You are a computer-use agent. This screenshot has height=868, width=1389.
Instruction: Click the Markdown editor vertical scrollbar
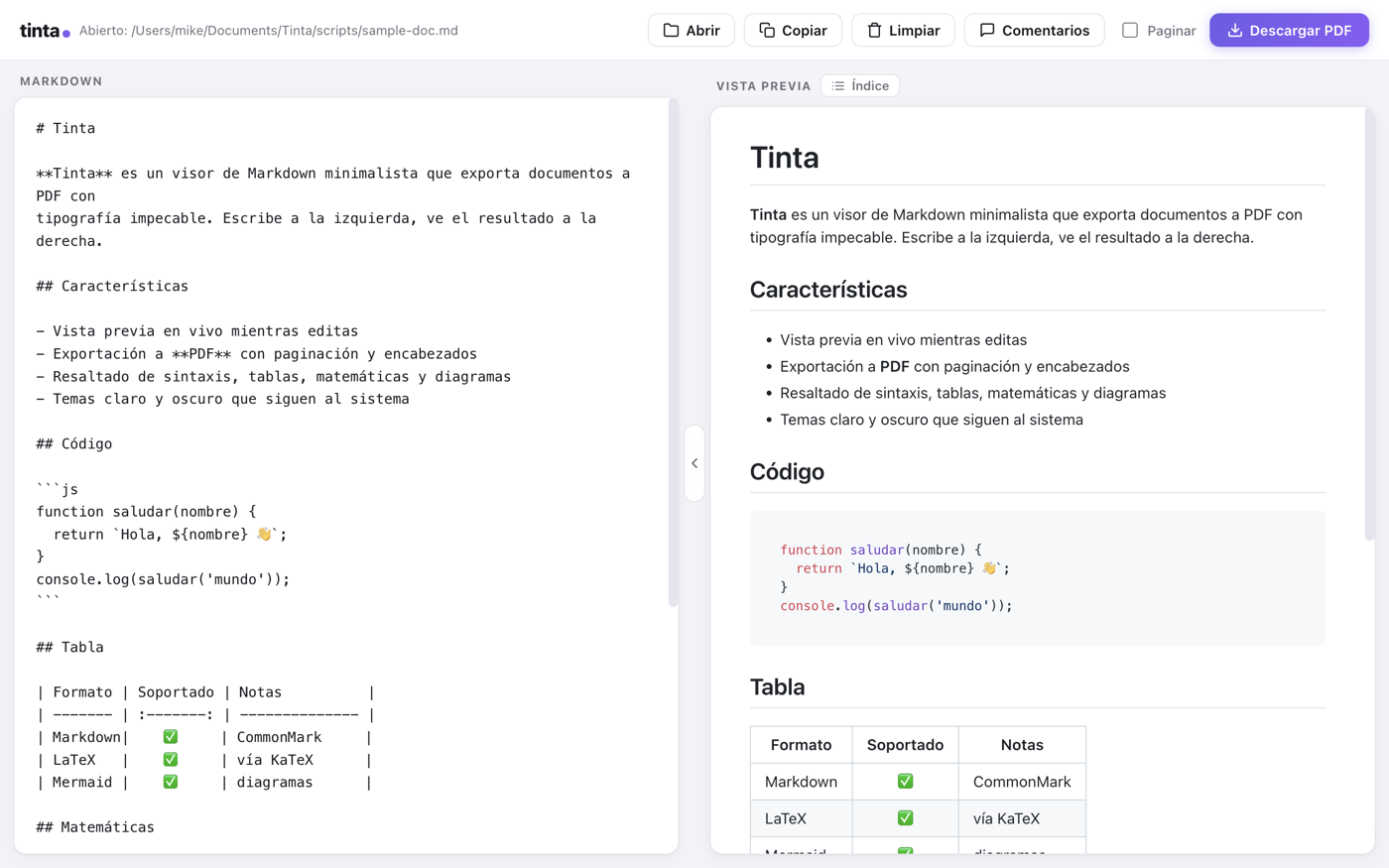coord(674,352)
